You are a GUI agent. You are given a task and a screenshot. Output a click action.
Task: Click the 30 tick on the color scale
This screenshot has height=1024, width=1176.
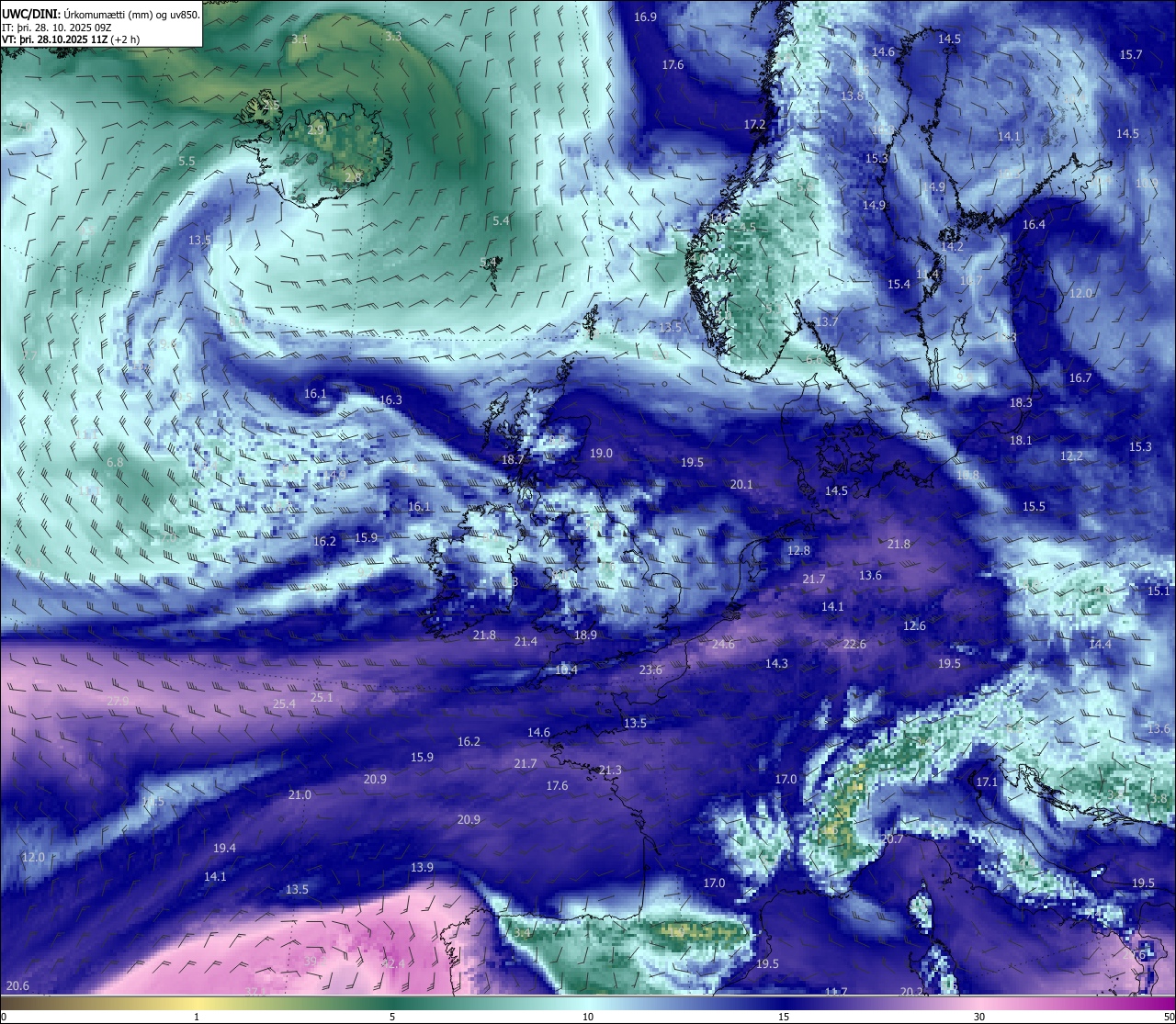point(979,1017)
